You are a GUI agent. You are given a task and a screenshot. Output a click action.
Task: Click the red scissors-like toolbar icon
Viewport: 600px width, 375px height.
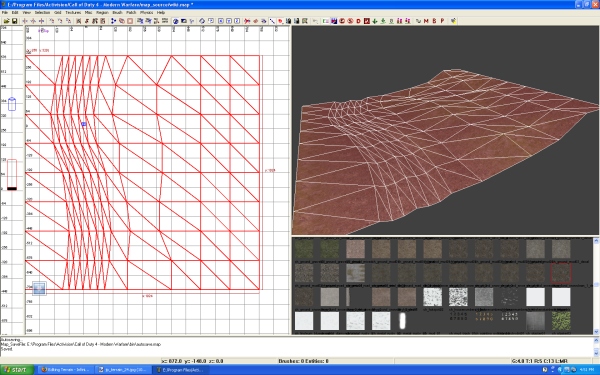pyautogui.click(x=247, y=21)
